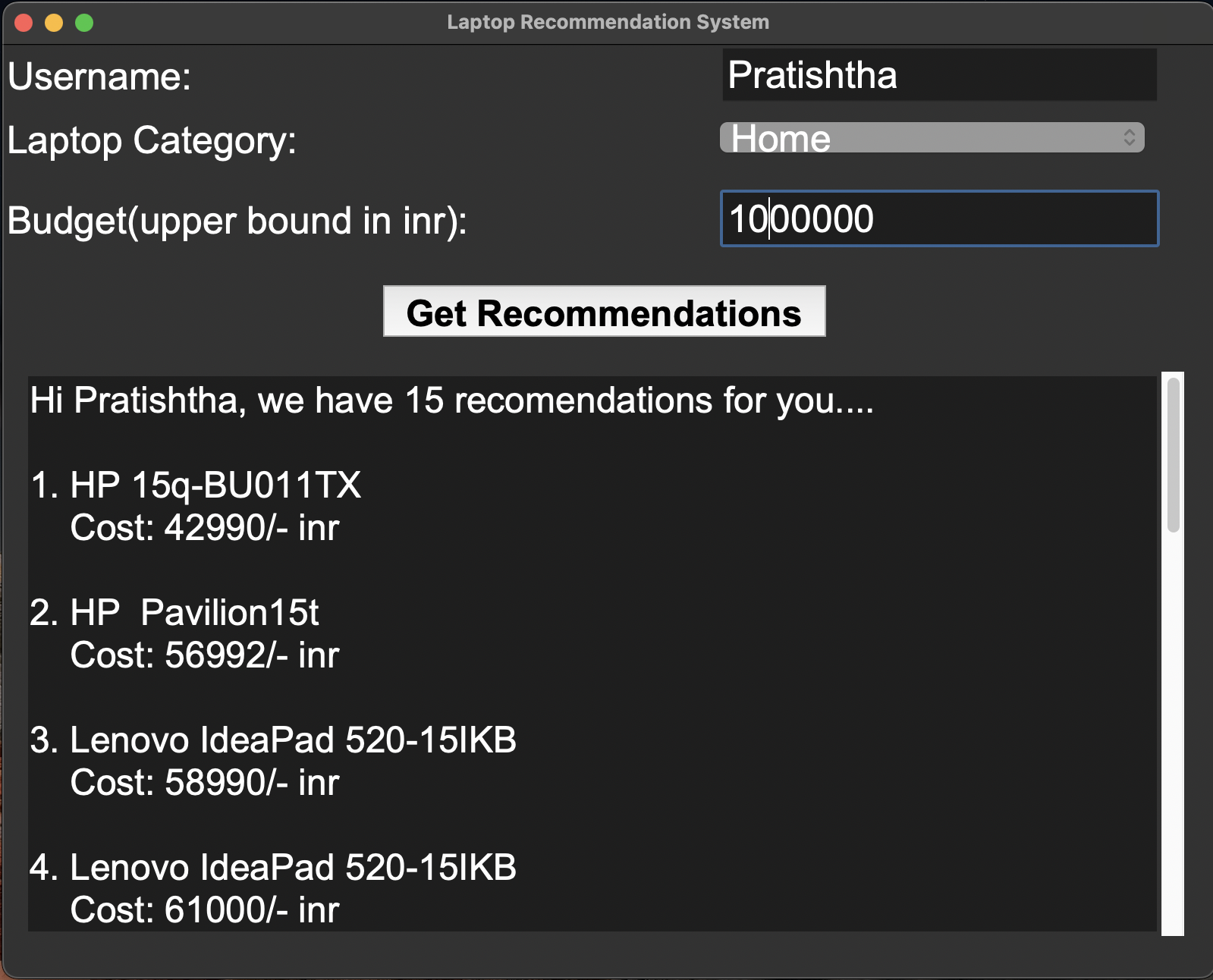Click the dropdown stepper arrows on Home

(1129, 137)
